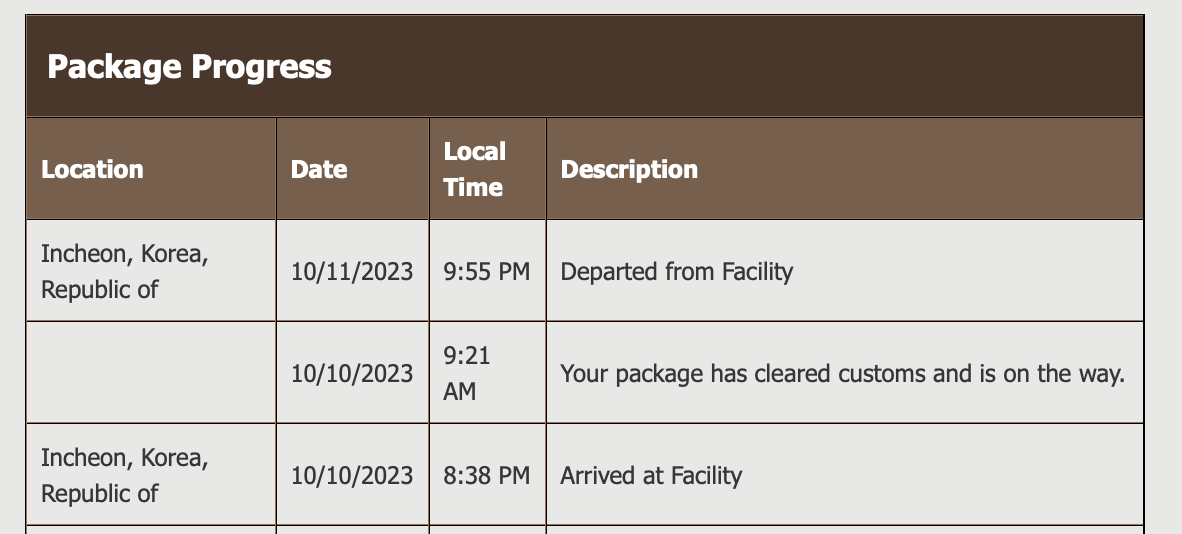Click the Local Time column header

pos(474,169)
